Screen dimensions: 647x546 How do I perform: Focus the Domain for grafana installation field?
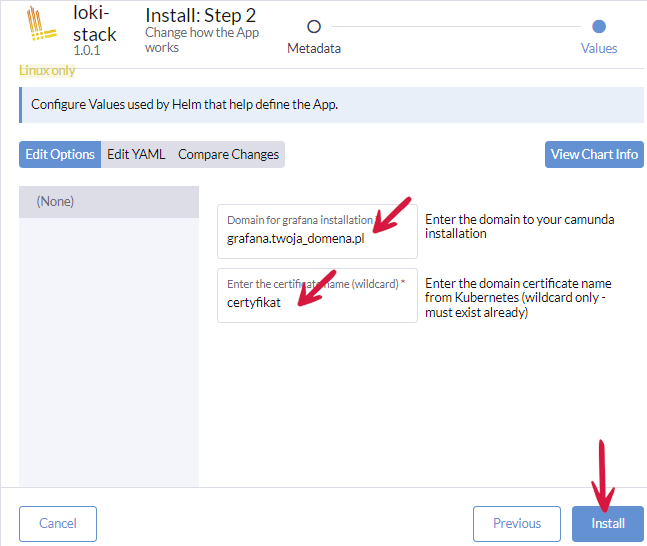[316, 240]
